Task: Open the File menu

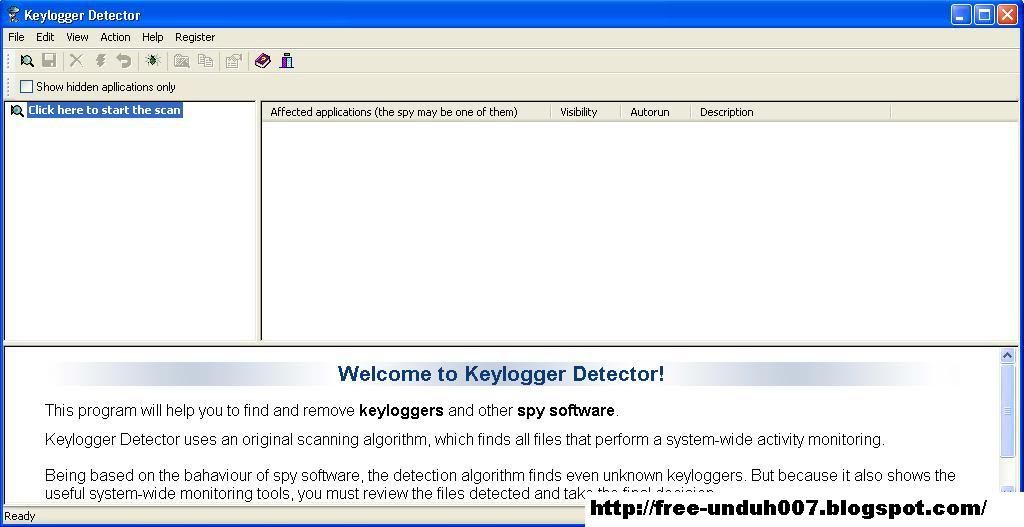Action: (16, 37)
